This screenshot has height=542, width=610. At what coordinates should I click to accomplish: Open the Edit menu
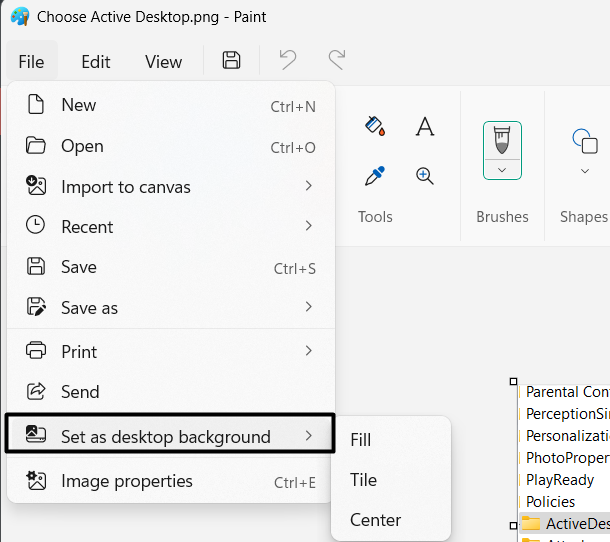(96, 62)
